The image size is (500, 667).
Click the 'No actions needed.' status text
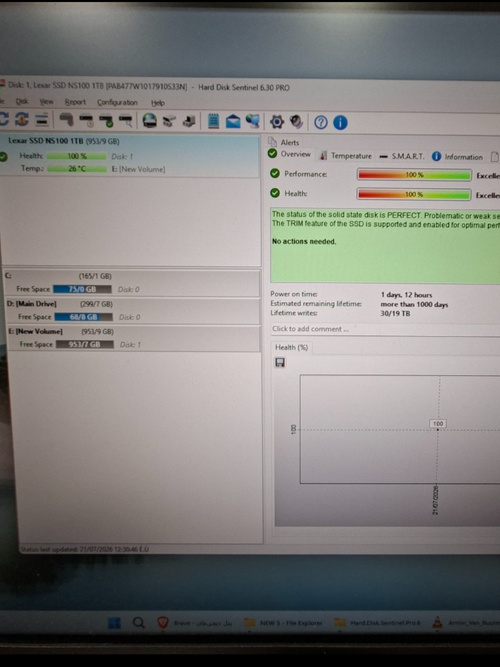[304, 242]
